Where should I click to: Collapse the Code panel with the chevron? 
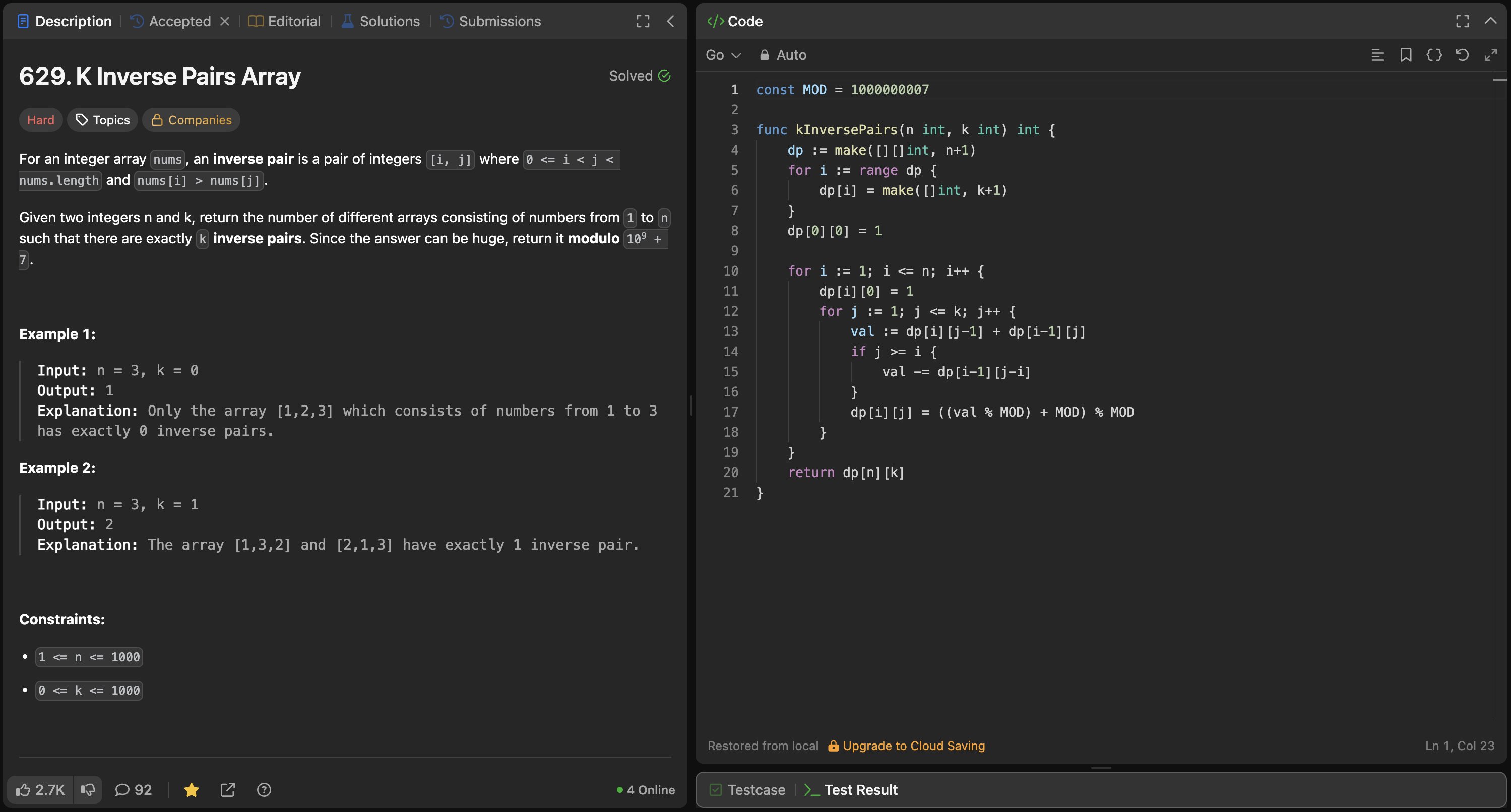click(x=1490, y=21)
